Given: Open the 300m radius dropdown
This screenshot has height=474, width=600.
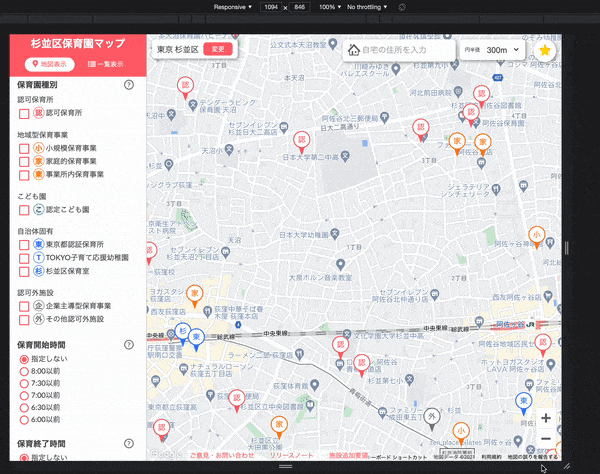Looking at the screenshot, I should (x=502, y=50).
